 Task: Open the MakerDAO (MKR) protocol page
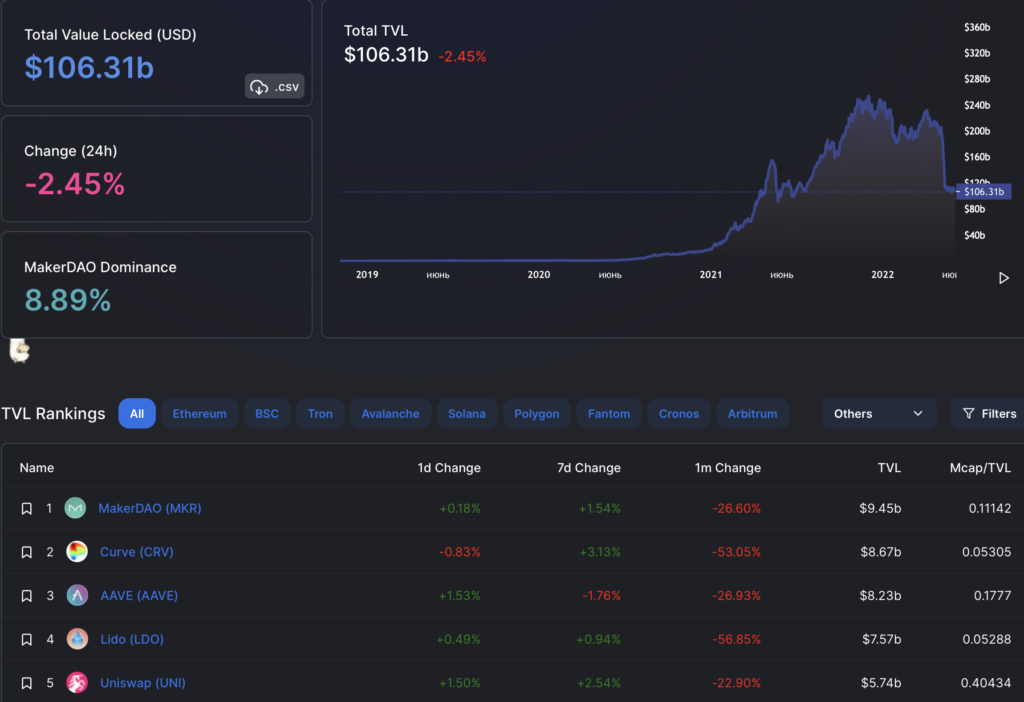click(x=149, y=508)
